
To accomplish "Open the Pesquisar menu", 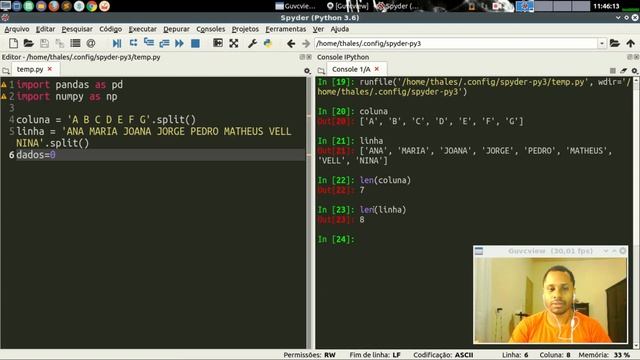I will coord(77,29).
